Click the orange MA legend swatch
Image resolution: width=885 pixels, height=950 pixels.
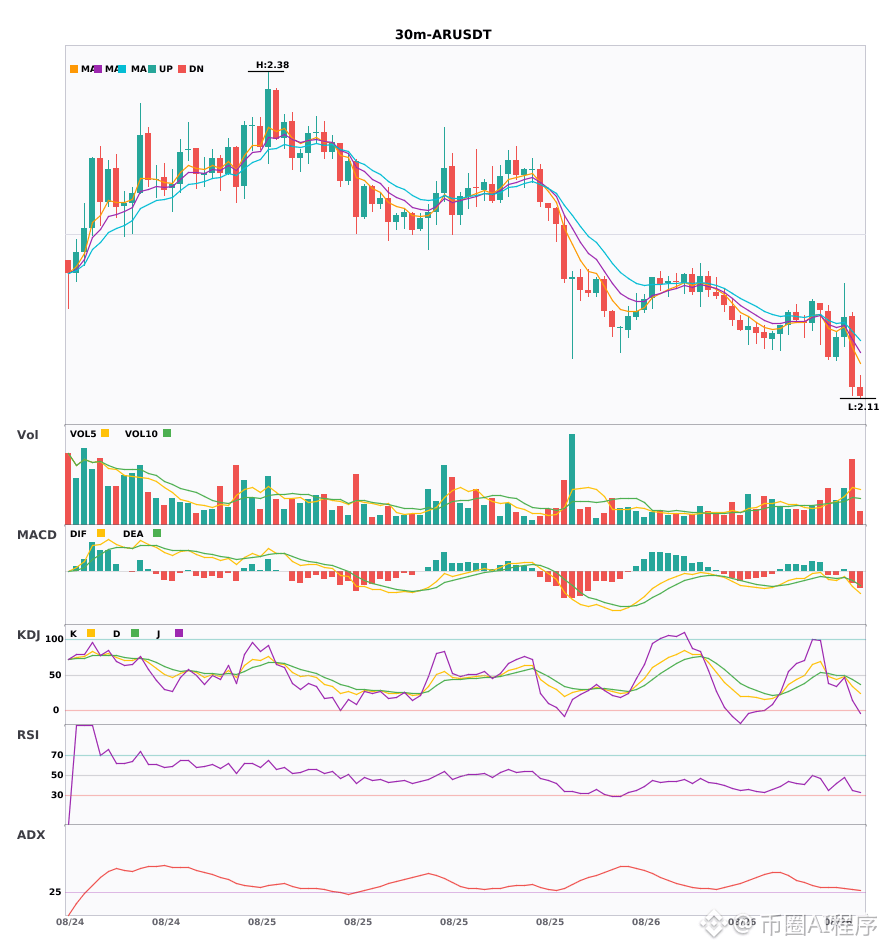pos(74,69)
